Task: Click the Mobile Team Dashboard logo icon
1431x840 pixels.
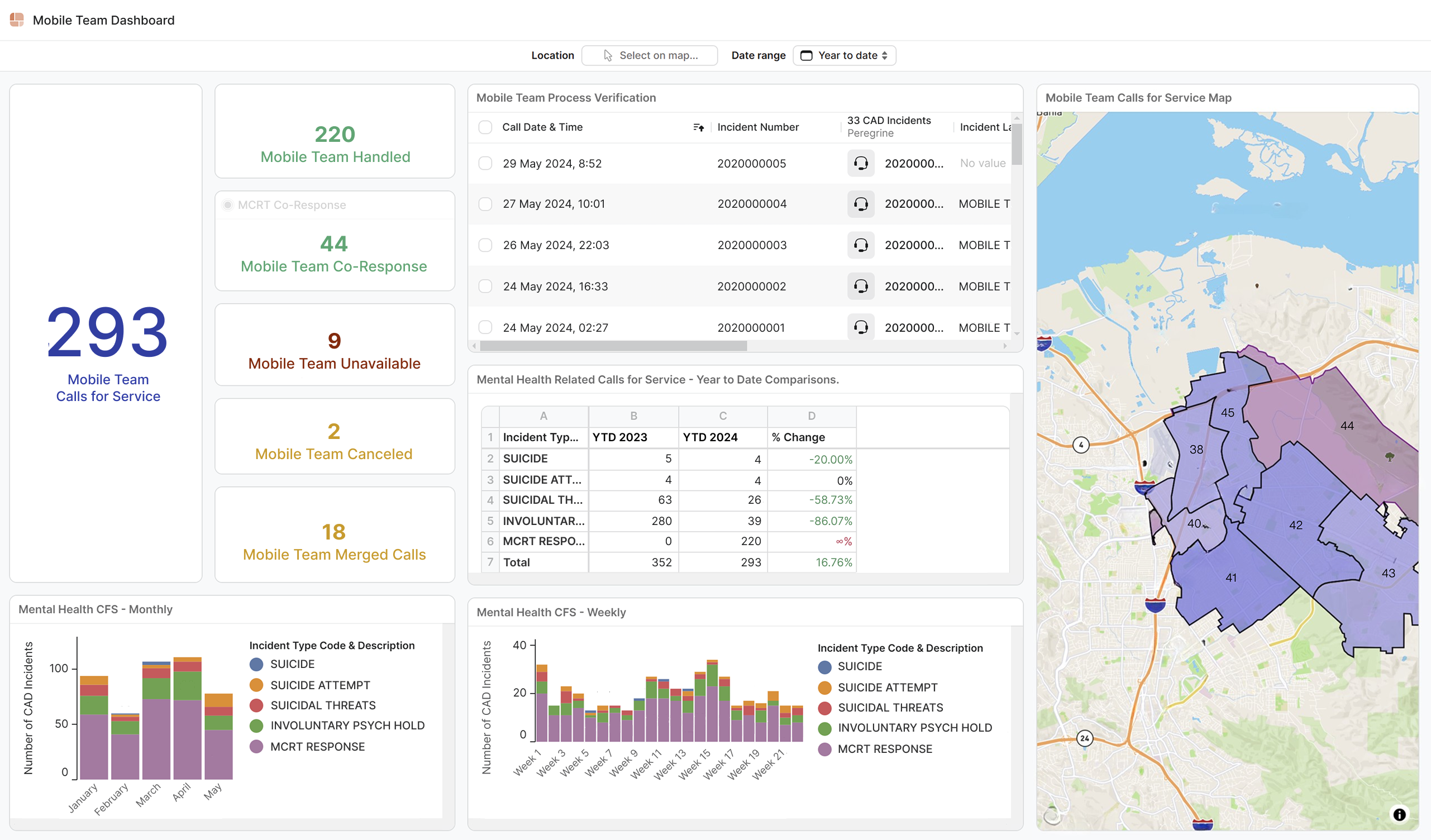Action: coord(17,20)
